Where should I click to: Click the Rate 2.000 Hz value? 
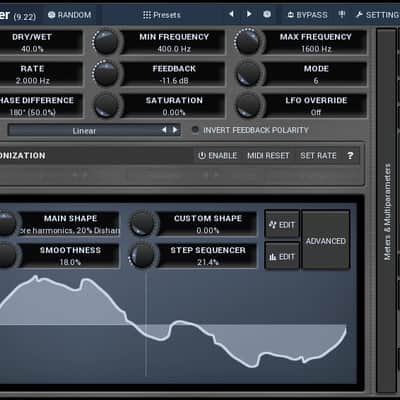click(x=32, y=81)
